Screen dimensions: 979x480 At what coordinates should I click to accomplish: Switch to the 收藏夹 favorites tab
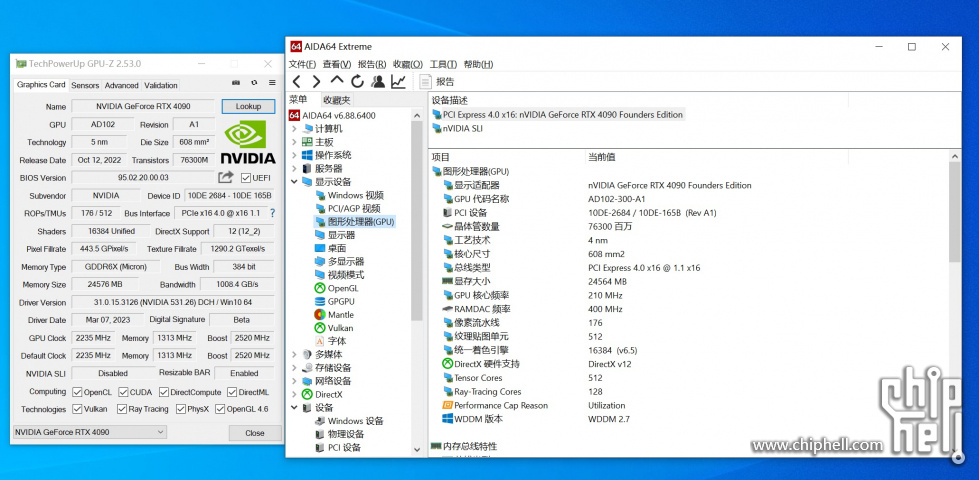(337, 100)
